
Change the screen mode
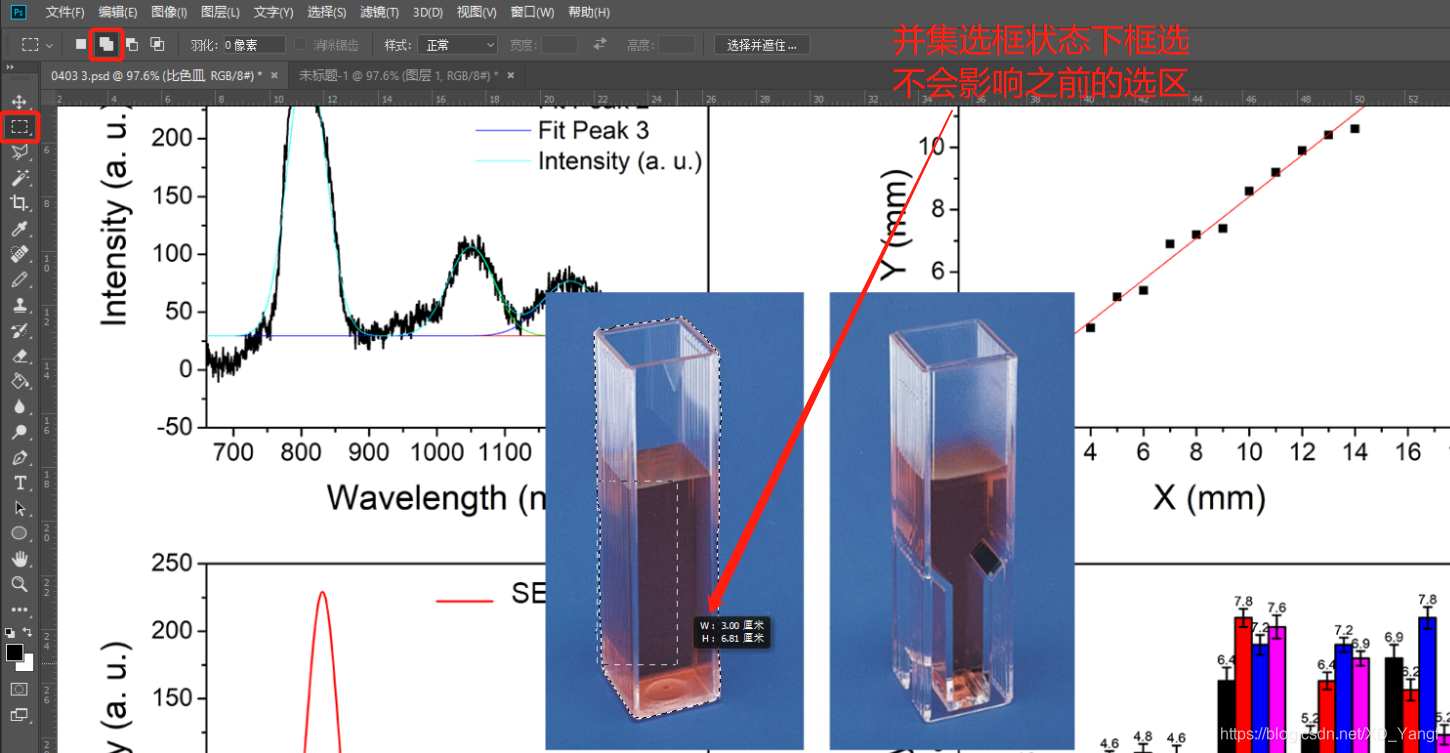19,715
